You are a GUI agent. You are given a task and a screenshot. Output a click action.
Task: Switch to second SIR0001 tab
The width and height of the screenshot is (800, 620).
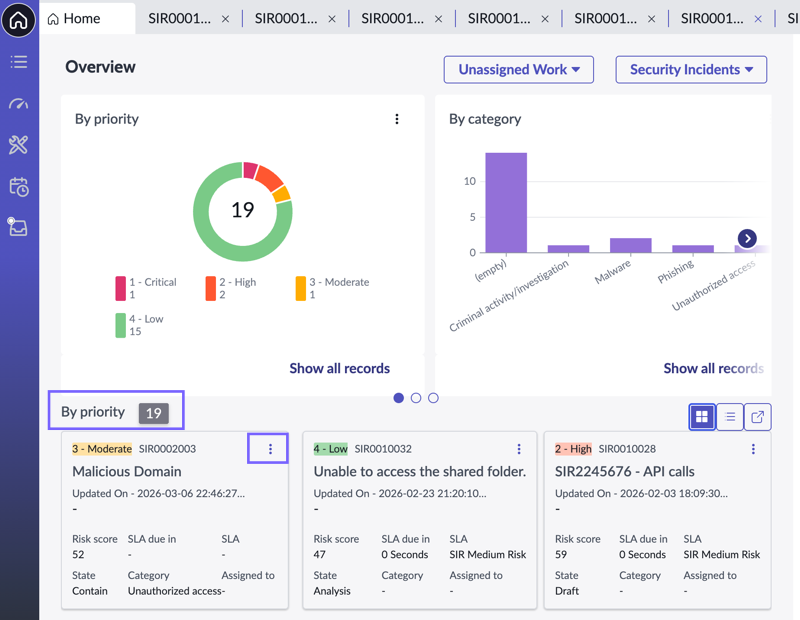click(x=286, y=19)
